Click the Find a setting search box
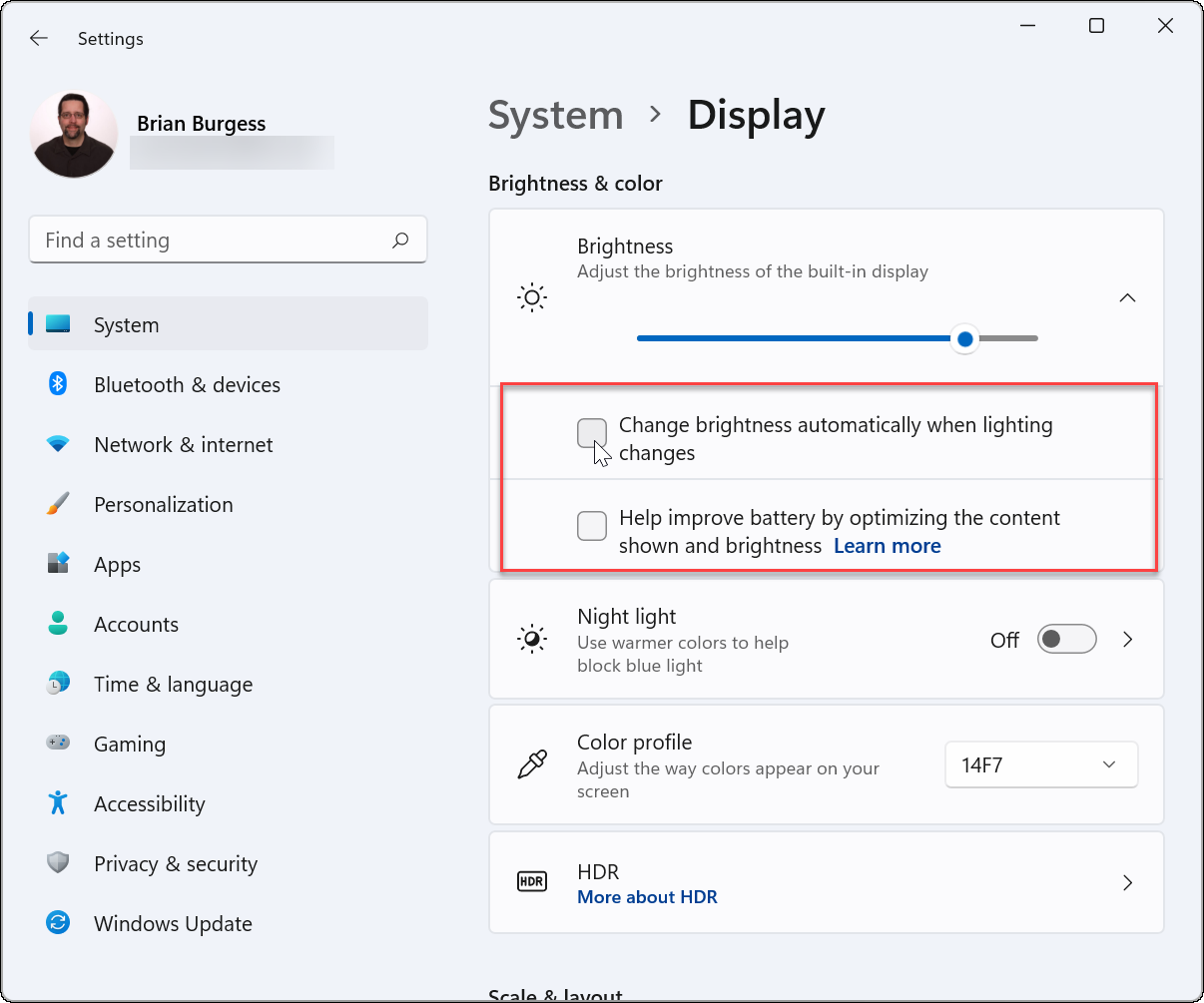 click(x=228, y=240)
